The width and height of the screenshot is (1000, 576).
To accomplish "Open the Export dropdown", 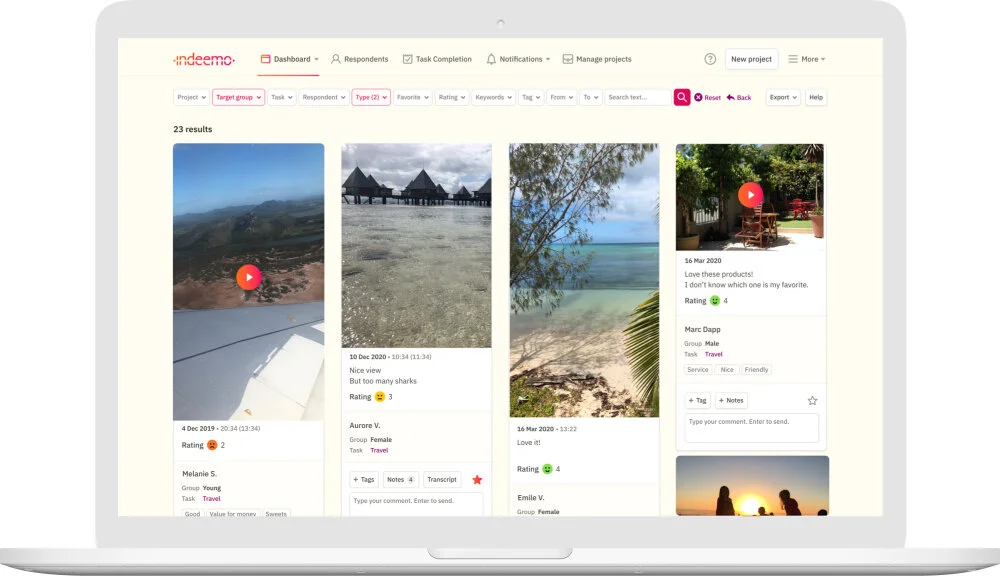I will click(x=783, y=97).
